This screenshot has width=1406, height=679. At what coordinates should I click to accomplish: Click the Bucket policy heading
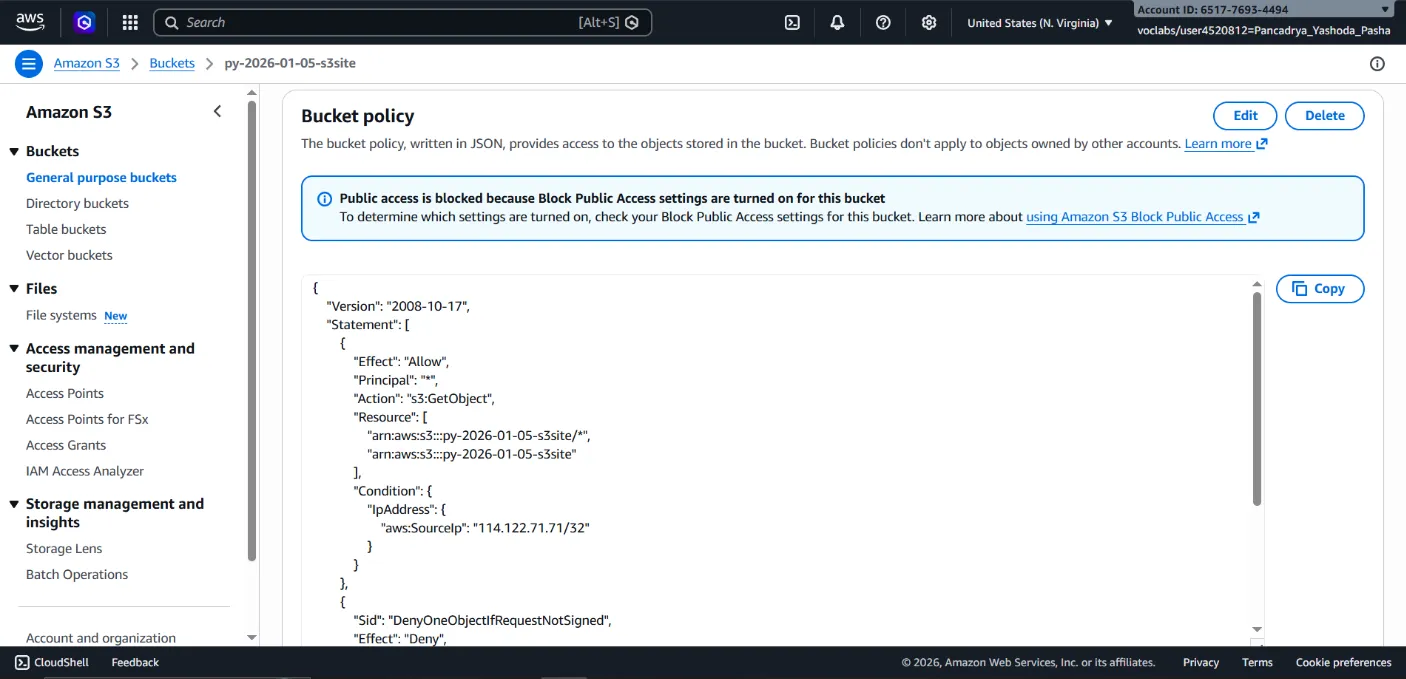[x=358, y=116]
